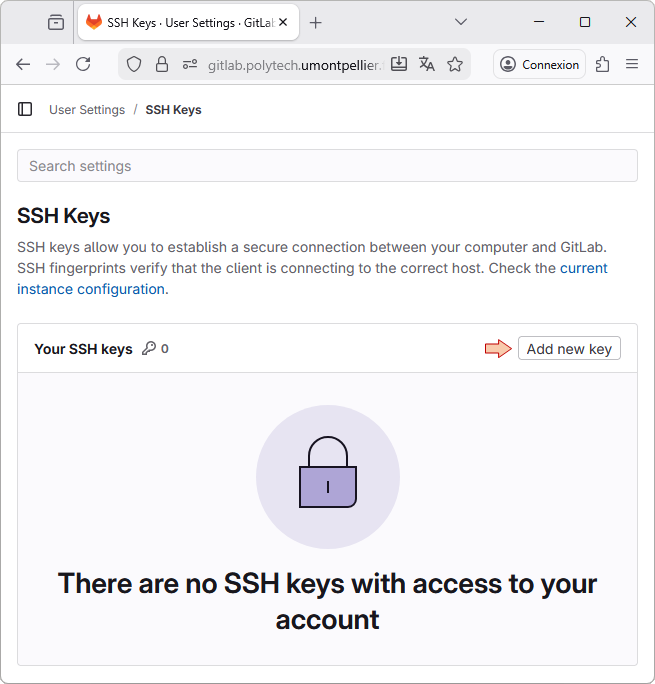This screenshot has height=684, width=655.
Task: Toggle the GitLab sidebar panel icon
Action: click(25, 109)
